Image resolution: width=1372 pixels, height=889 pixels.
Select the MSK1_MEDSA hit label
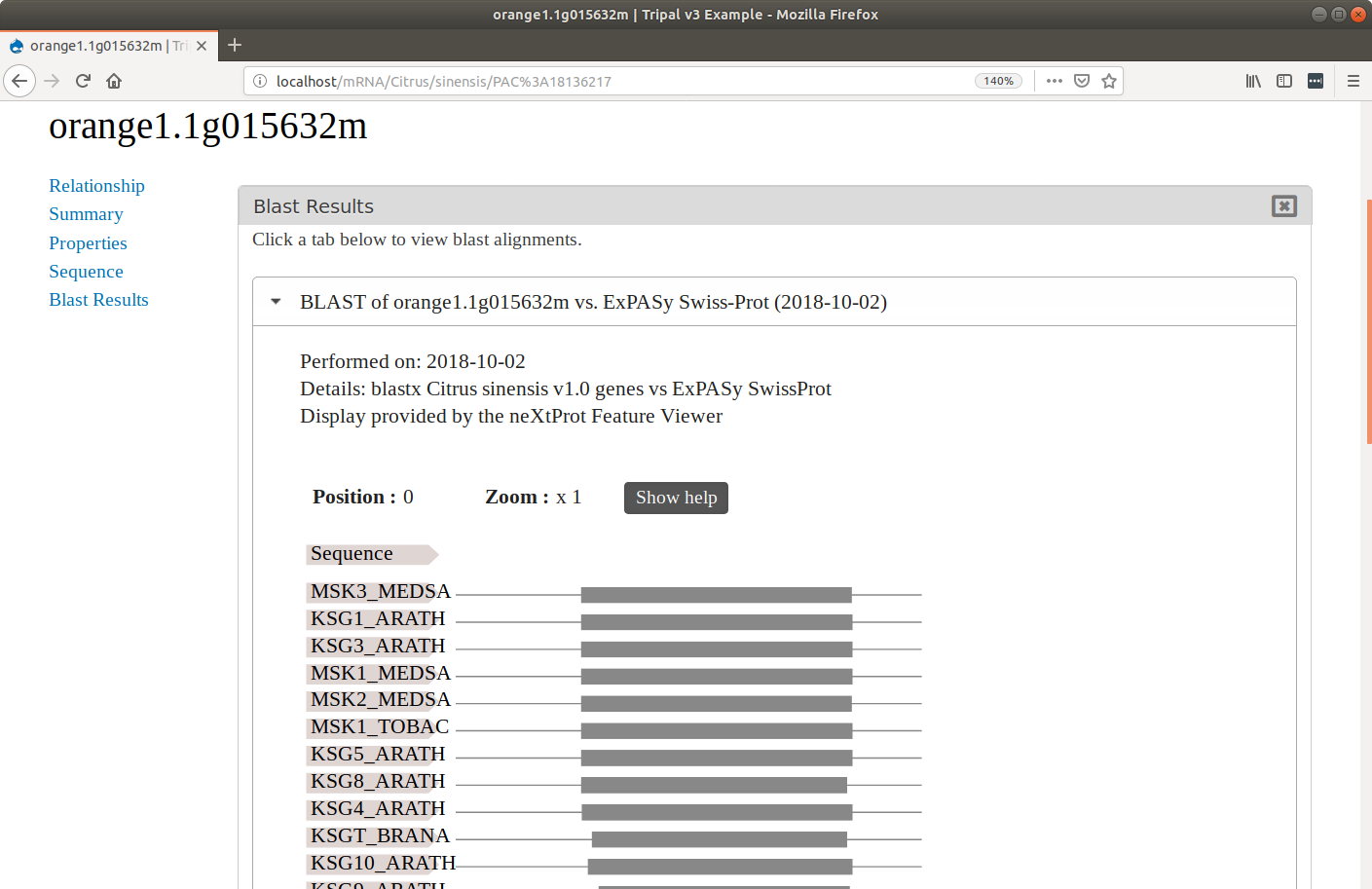380,674
